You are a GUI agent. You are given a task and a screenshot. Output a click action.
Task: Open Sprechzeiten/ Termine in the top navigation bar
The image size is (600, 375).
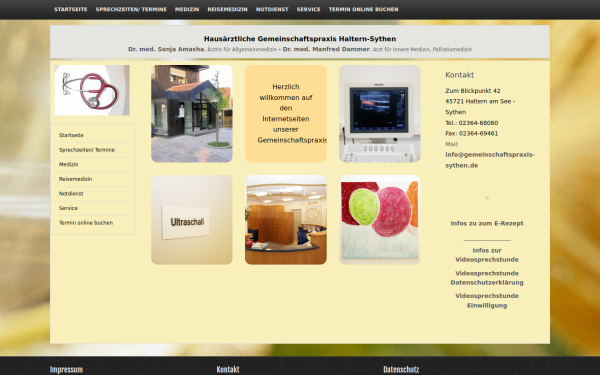[x=131, y=9]
